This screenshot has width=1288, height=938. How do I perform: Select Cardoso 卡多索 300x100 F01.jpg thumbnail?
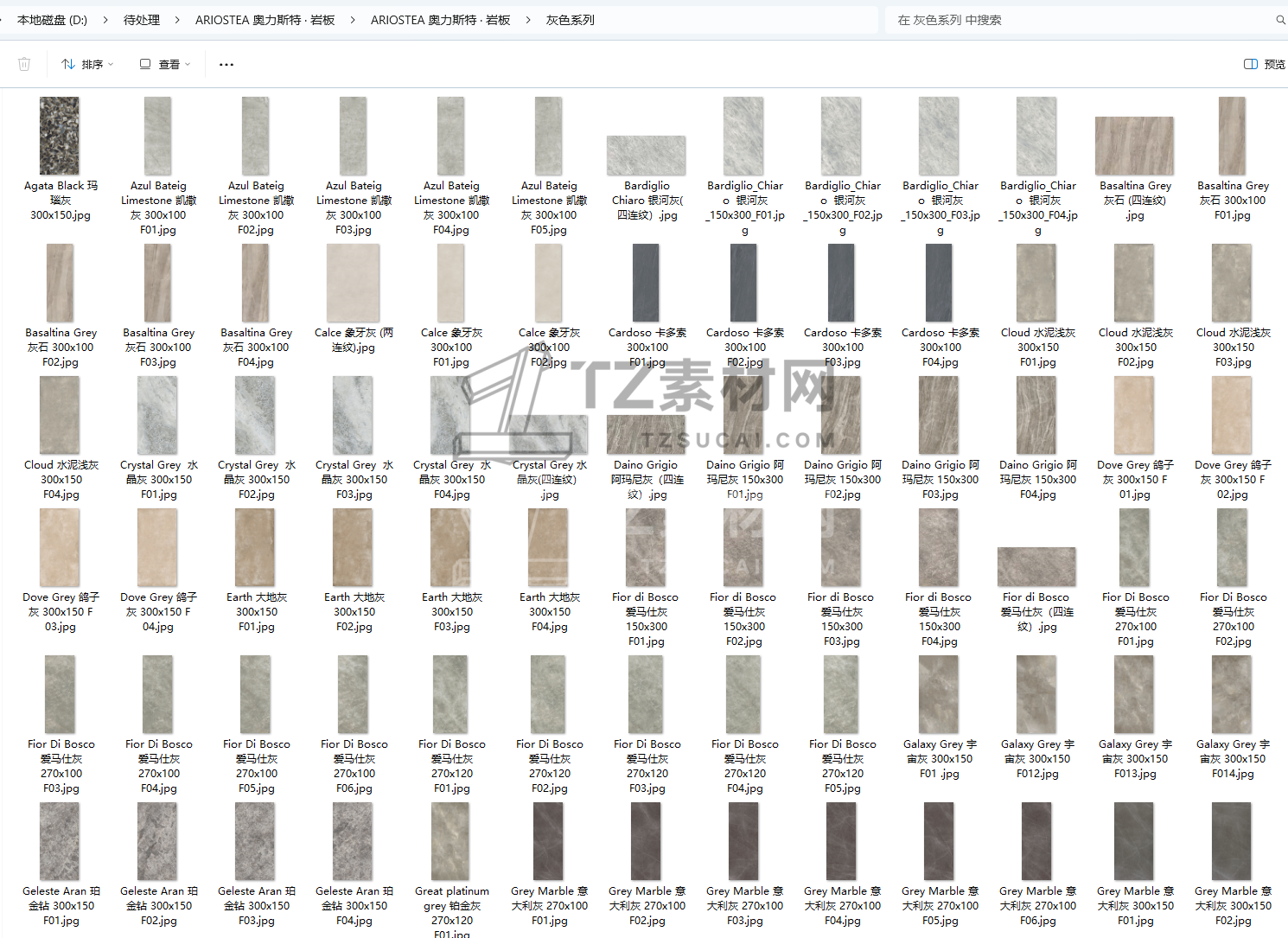click(x=646, y=283)
